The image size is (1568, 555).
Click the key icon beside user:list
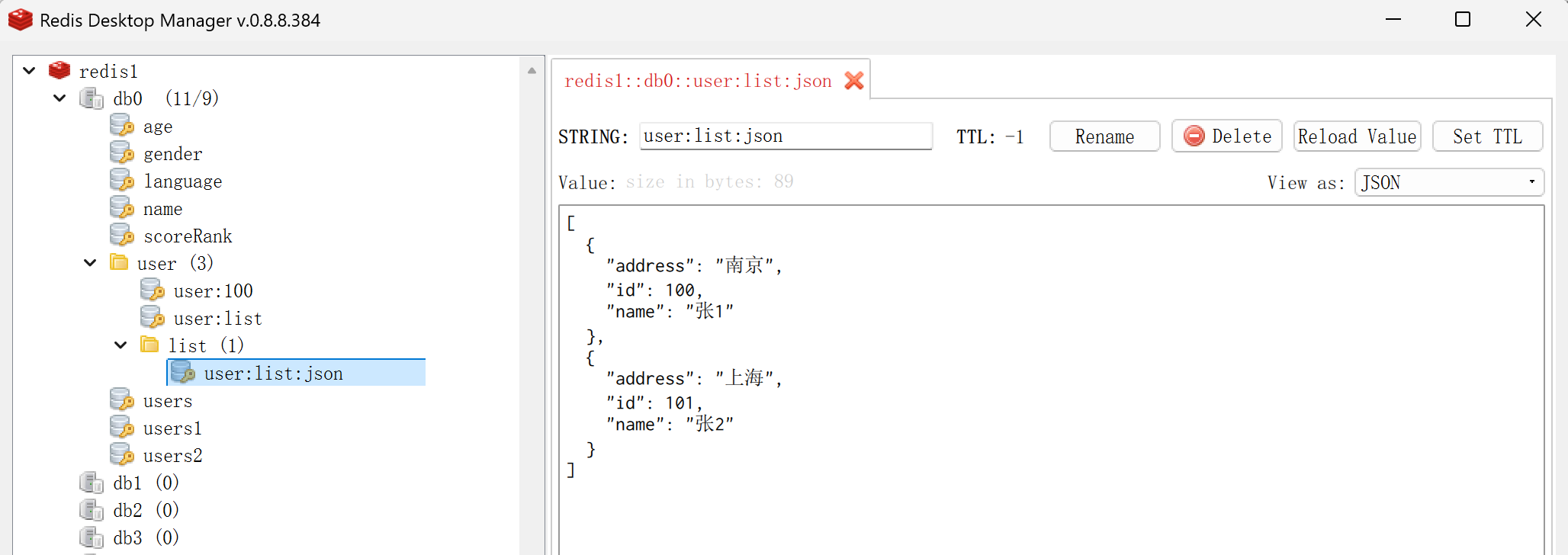153,317
